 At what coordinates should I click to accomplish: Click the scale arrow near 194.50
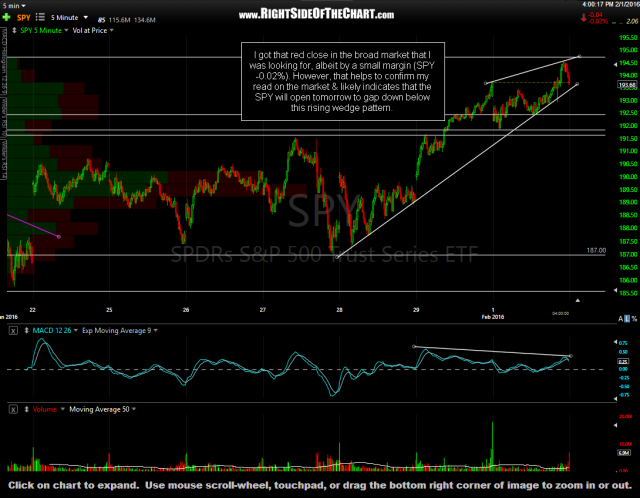pos(616,64)
